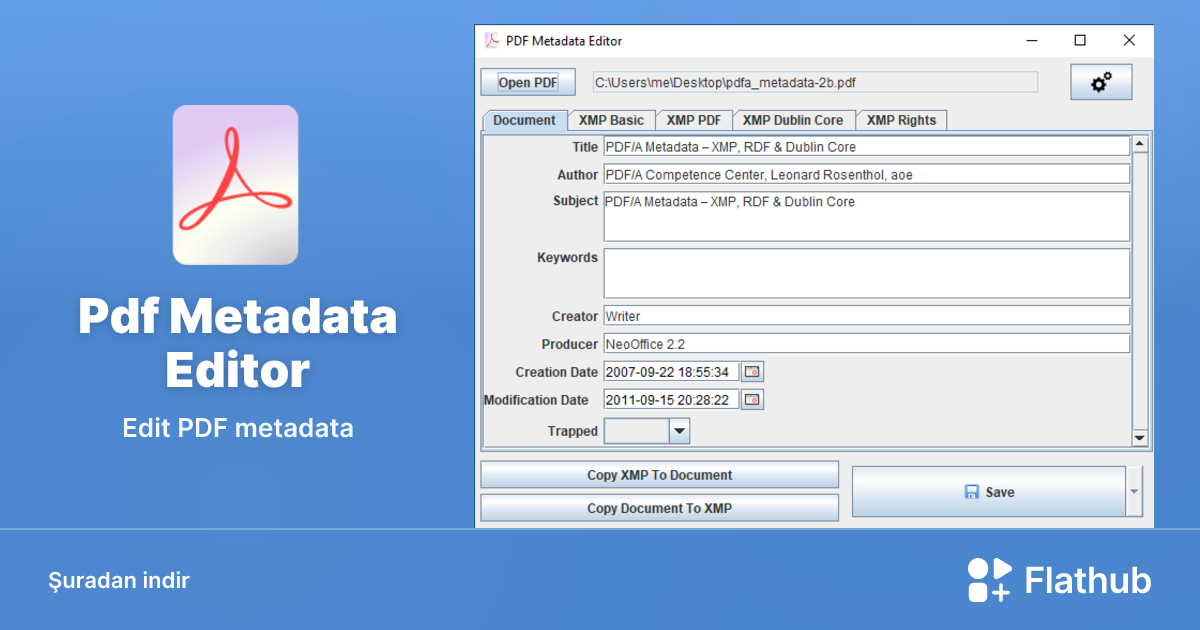Switch to the XMP Basic tab
The width and height of the screenshot is (1200, 630).
611,120
